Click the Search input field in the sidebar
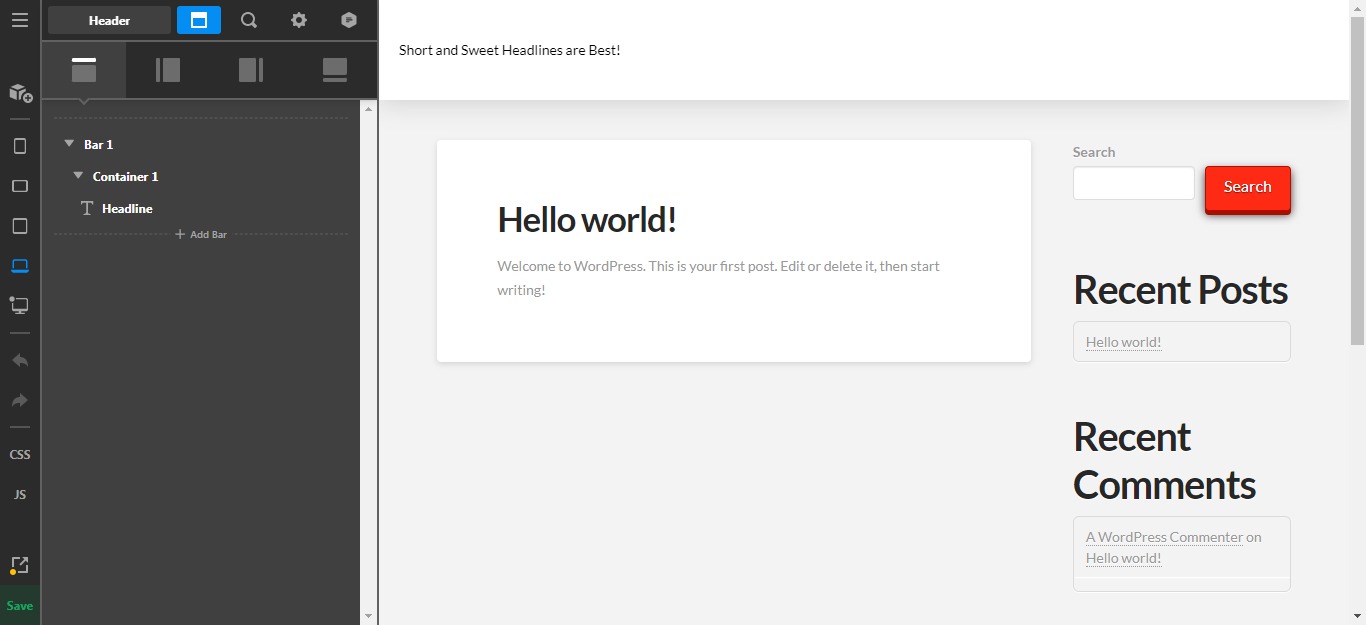The image size is (1366, 625). 1133,183
